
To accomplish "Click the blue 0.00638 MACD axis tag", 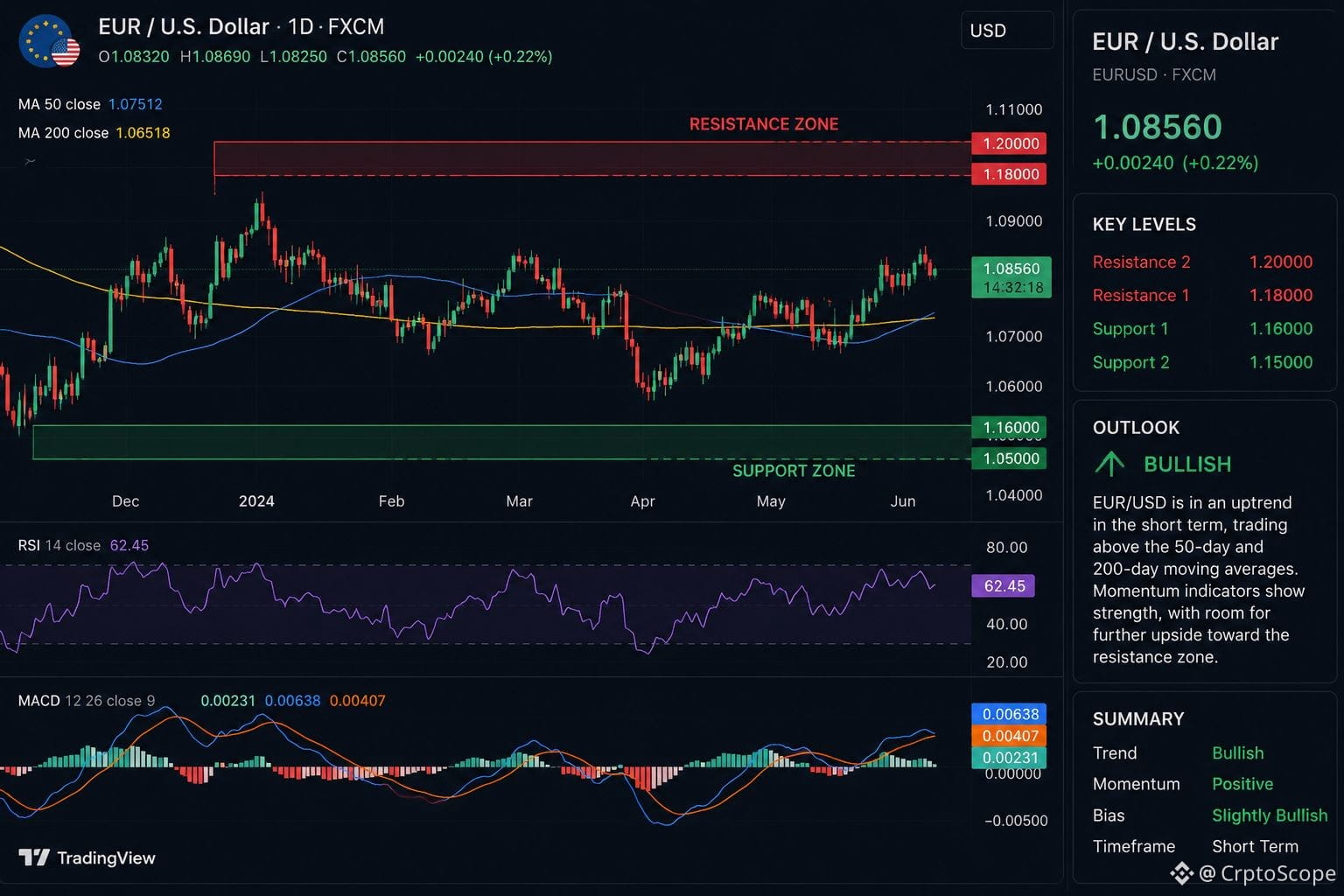I will [1009, 714].
